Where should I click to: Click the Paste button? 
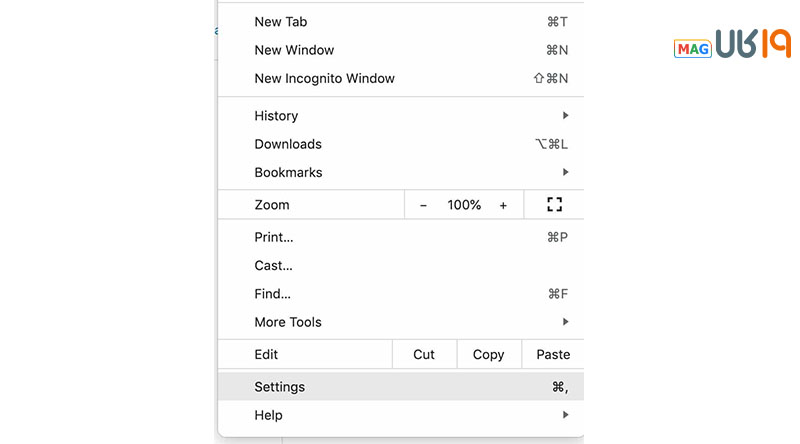(x=553, y=354)
